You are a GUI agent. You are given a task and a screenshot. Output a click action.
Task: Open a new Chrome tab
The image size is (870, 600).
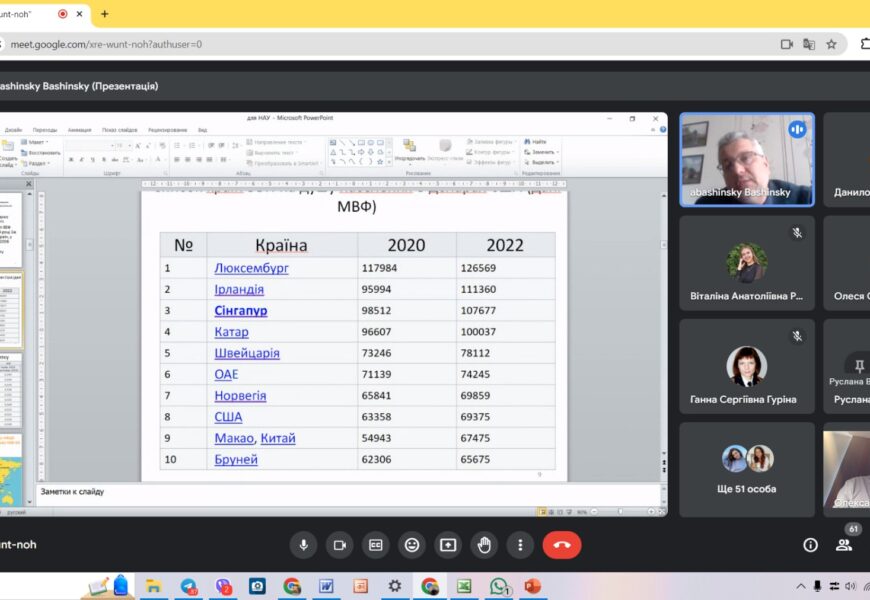[x=104, y=14]
